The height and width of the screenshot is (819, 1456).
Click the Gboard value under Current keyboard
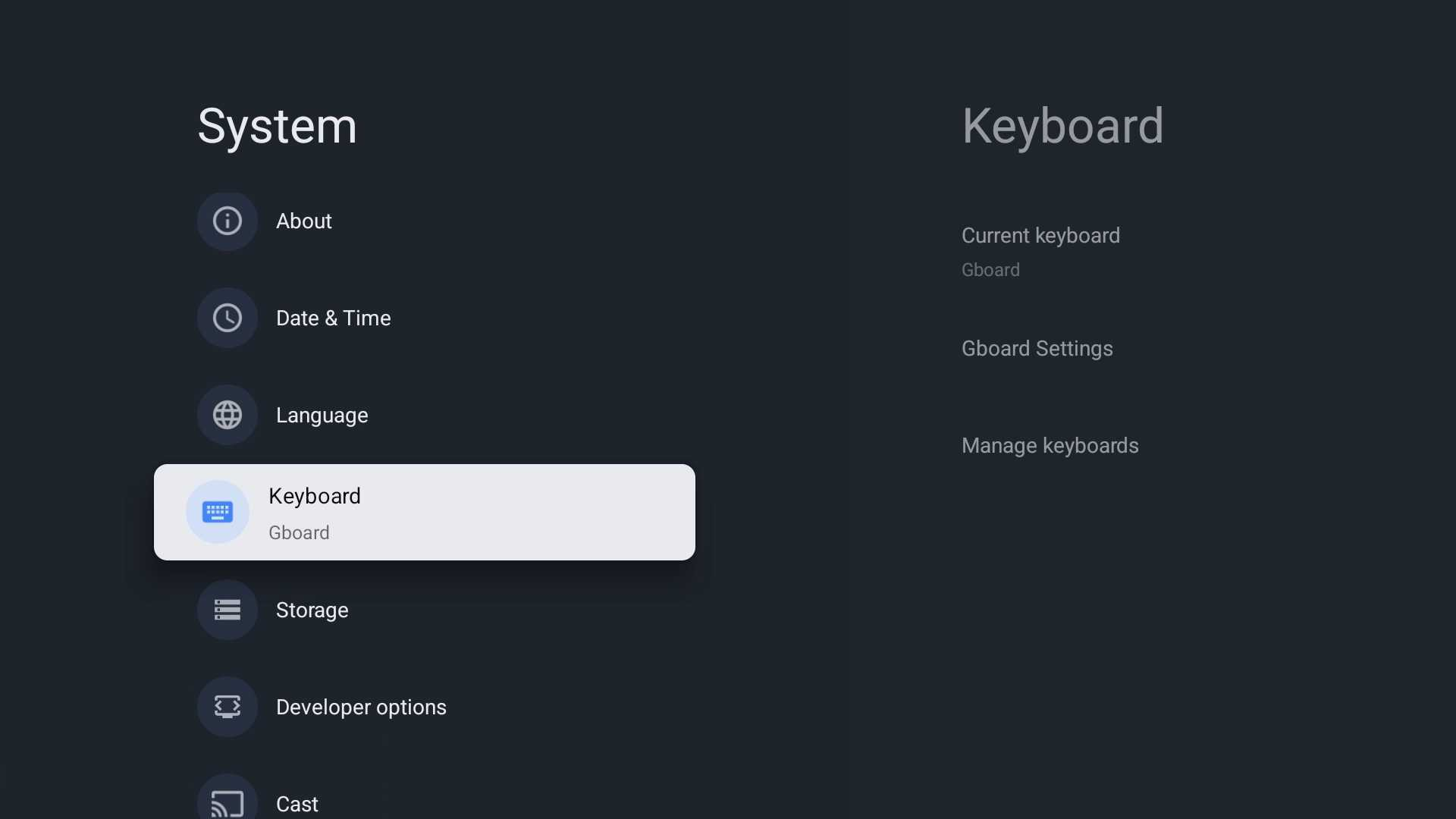(x=990, y=270)
